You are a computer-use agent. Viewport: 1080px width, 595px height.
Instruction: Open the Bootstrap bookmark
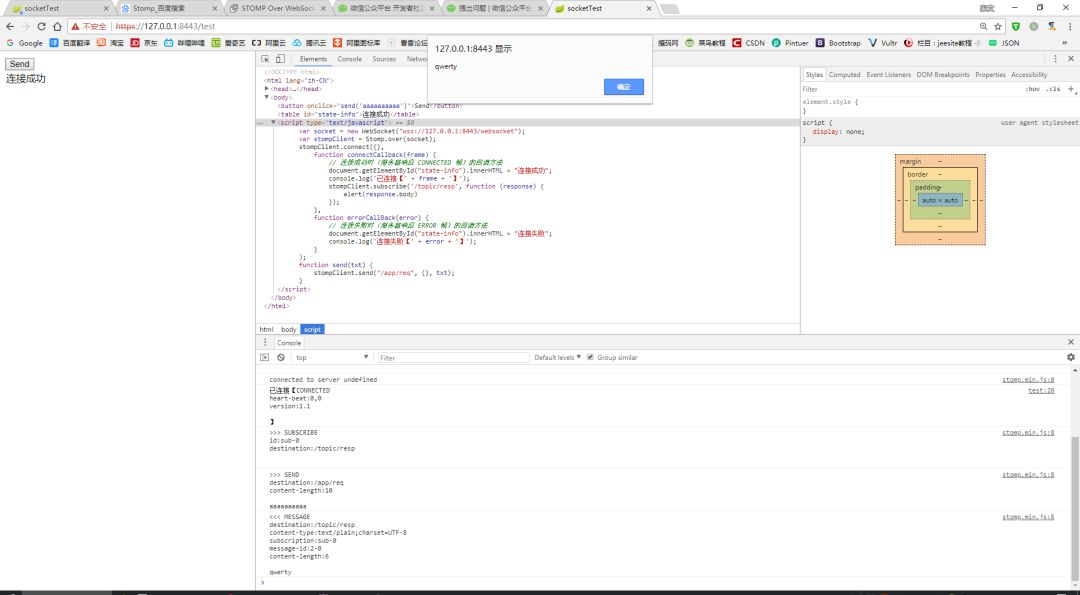(838, 43)
